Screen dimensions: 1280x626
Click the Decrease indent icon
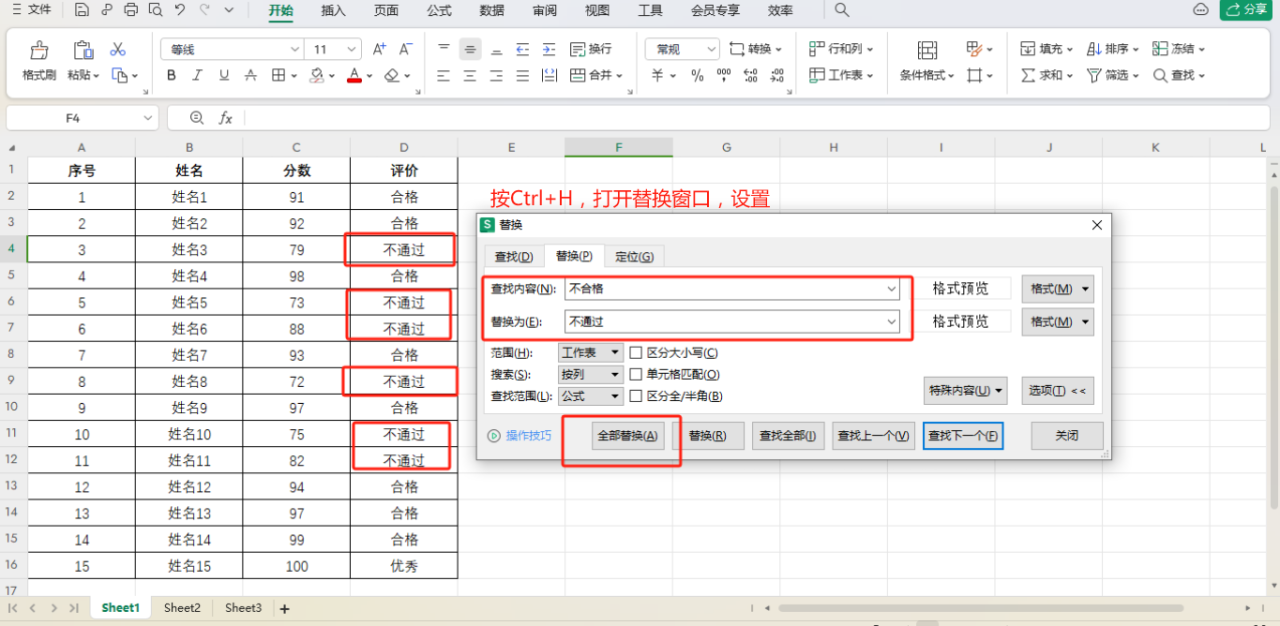point(521,49)
